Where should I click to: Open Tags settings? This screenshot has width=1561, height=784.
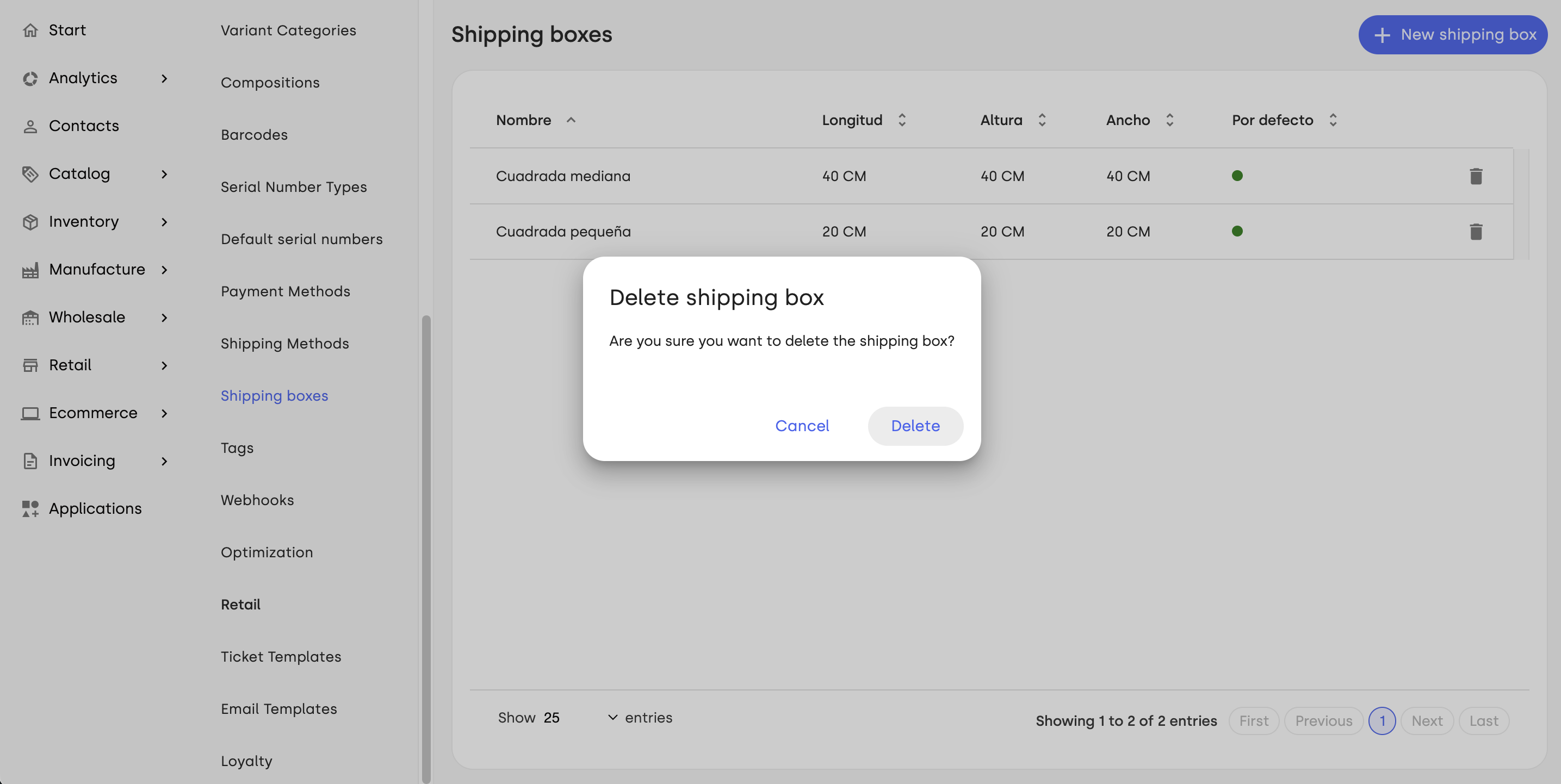(x=237, y=448)
